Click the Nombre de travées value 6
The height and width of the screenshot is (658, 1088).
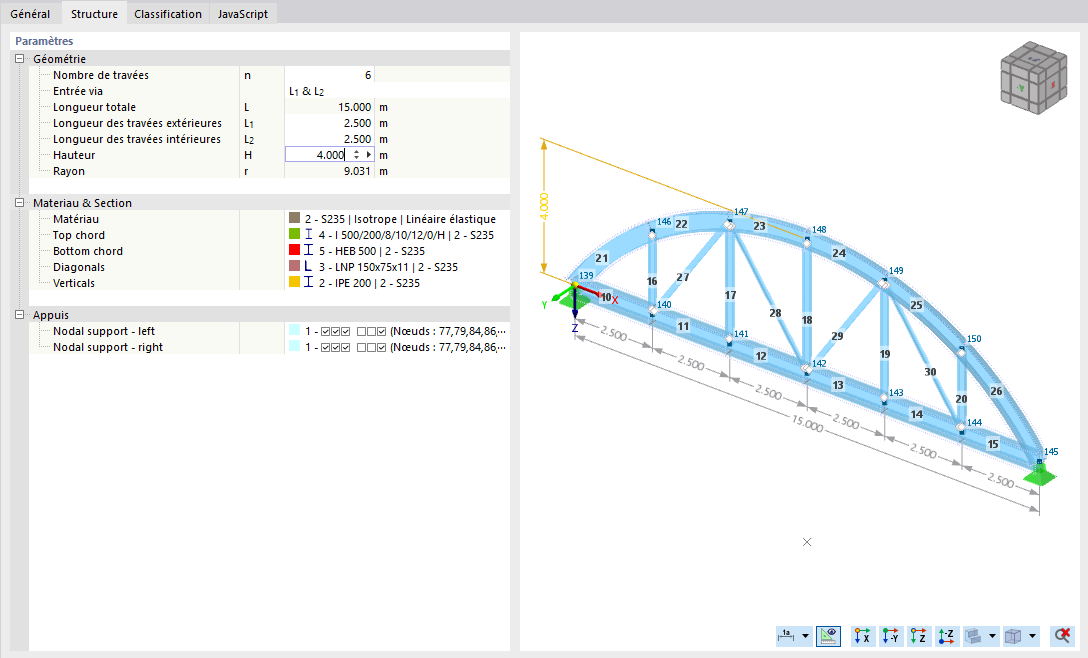(330, 75)
